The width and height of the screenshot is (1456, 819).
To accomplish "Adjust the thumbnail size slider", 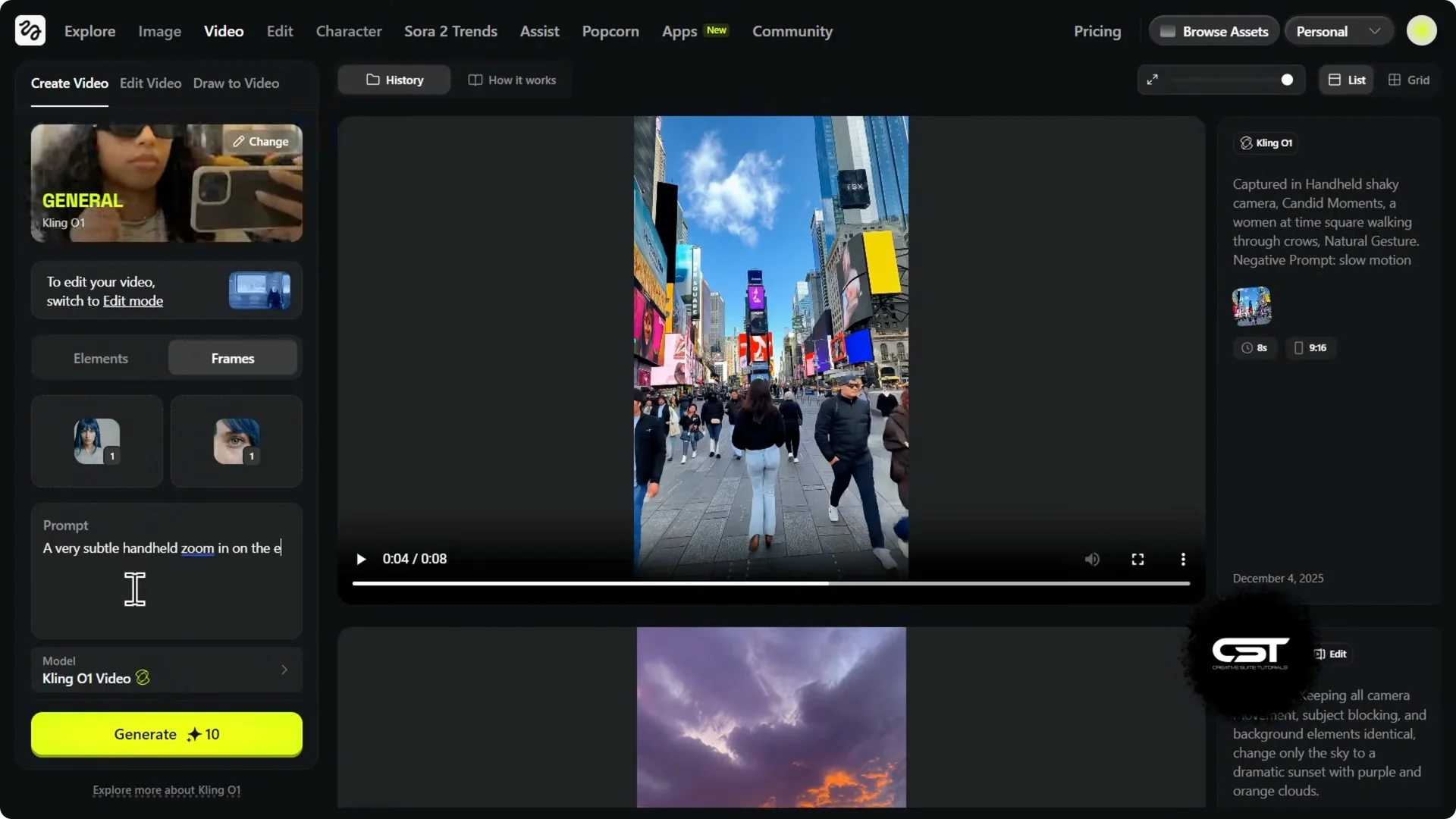I will pos(1286,80).
